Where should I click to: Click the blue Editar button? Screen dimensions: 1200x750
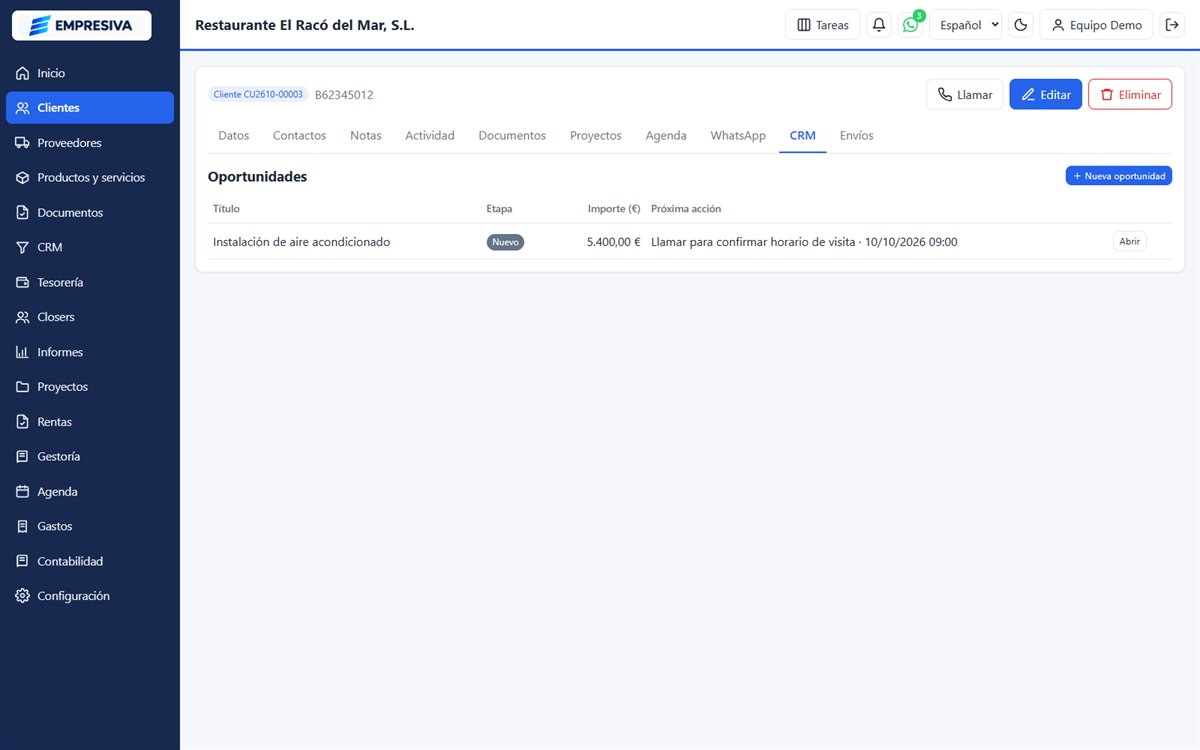tap(1046, 95)
